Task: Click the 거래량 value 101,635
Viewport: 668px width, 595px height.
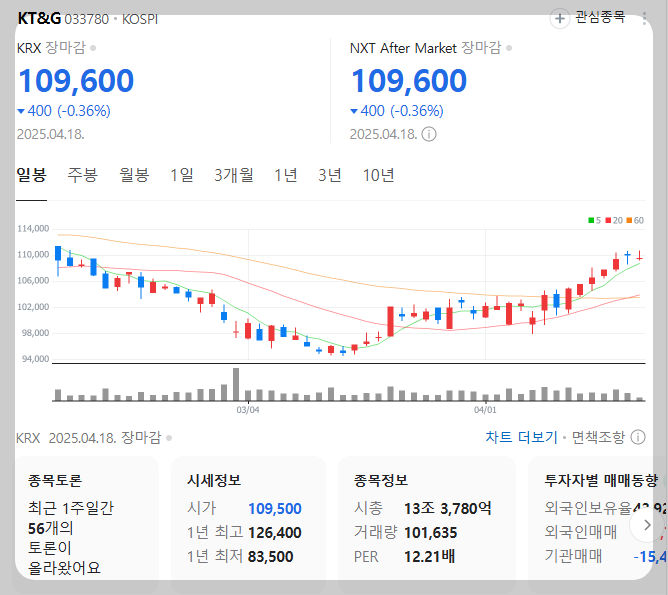Action: (x=431, y=532)
